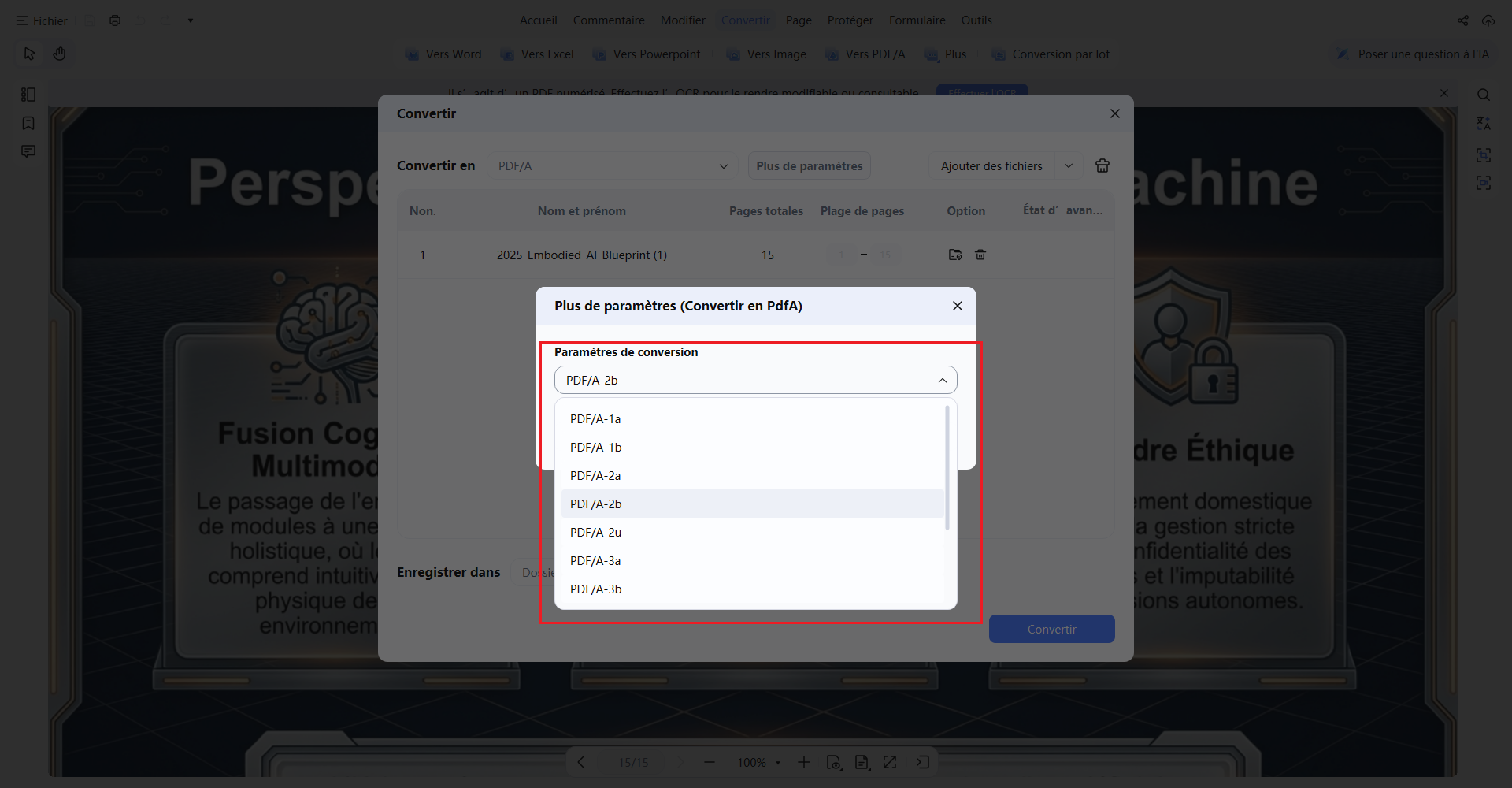Open output folder icon for 2025_Embodied_AI_Blueprint row
The height and width of the screenshot is (788, 1512).
(x=955, y=255)
